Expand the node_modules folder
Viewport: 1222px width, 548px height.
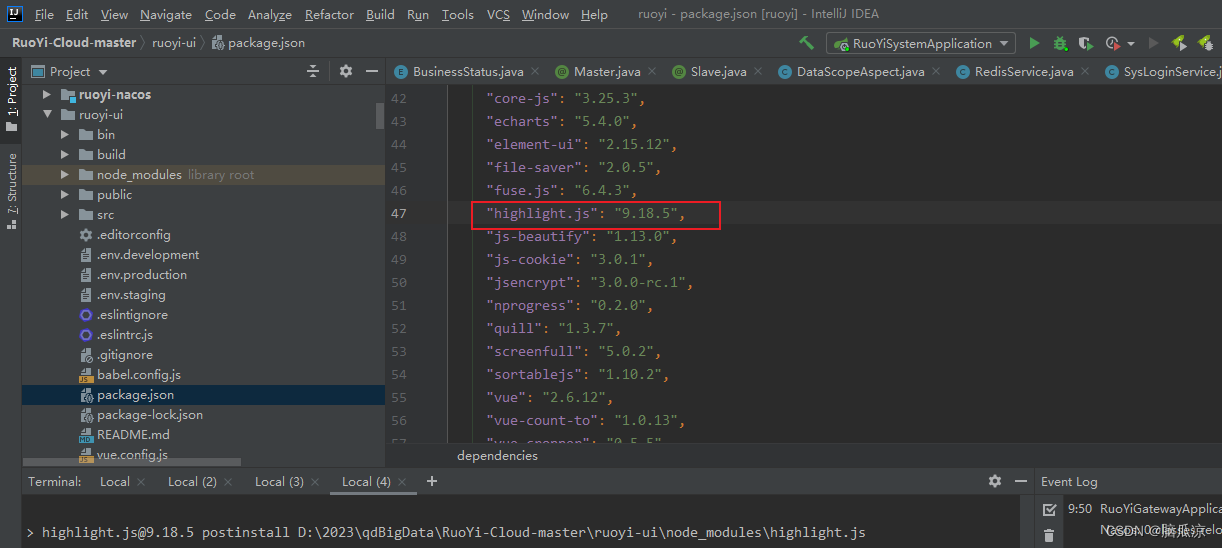(65, 174)
